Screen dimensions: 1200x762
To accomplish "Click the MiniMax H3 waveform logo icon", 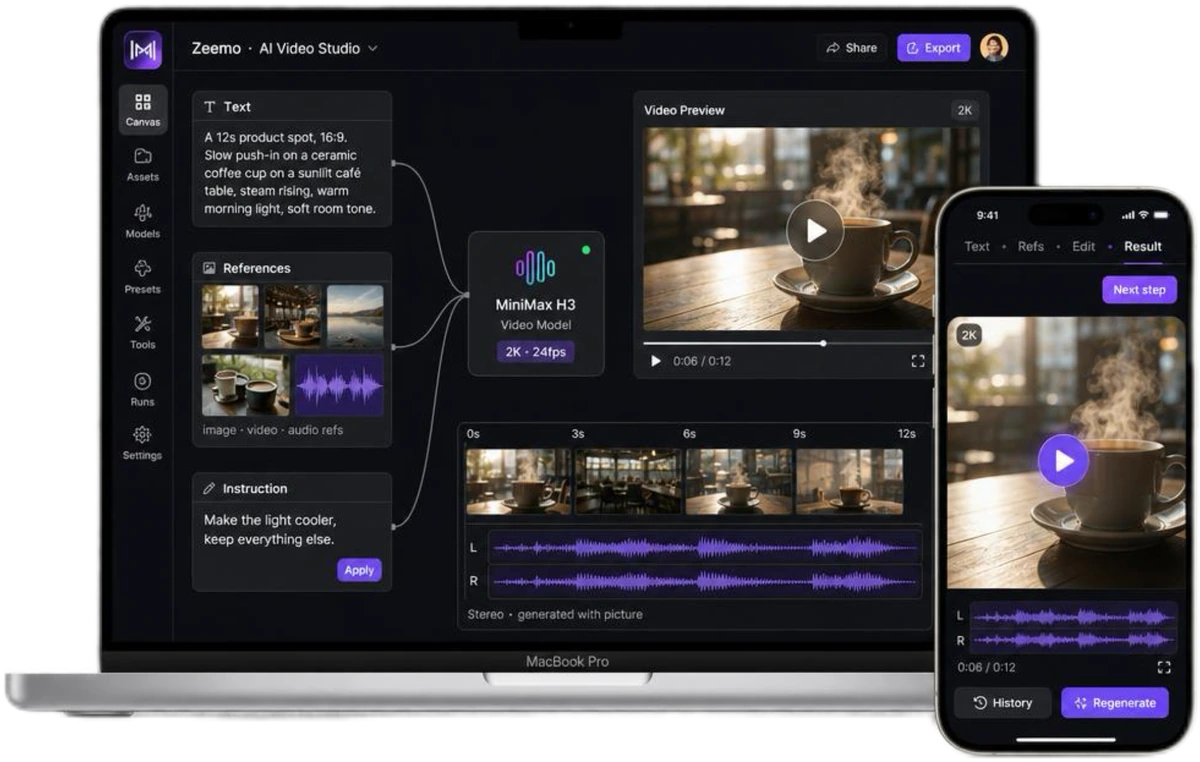I will coord(535,267).
